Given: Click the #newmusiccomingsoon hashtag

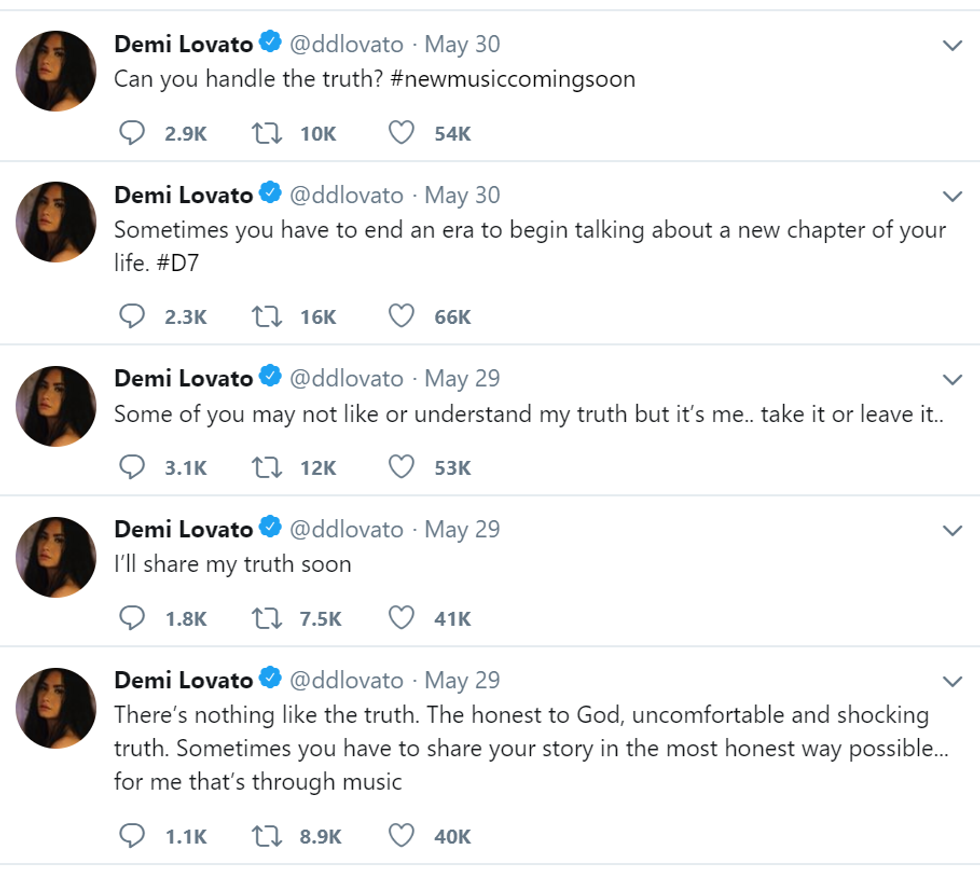Looking at the screenshot, I should (513, 79).
